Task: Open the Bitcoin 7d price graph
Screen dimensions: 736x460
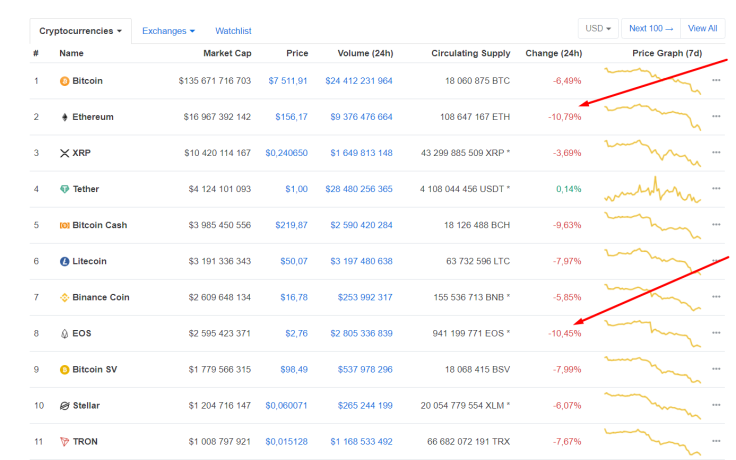Action: pos(652,81)
